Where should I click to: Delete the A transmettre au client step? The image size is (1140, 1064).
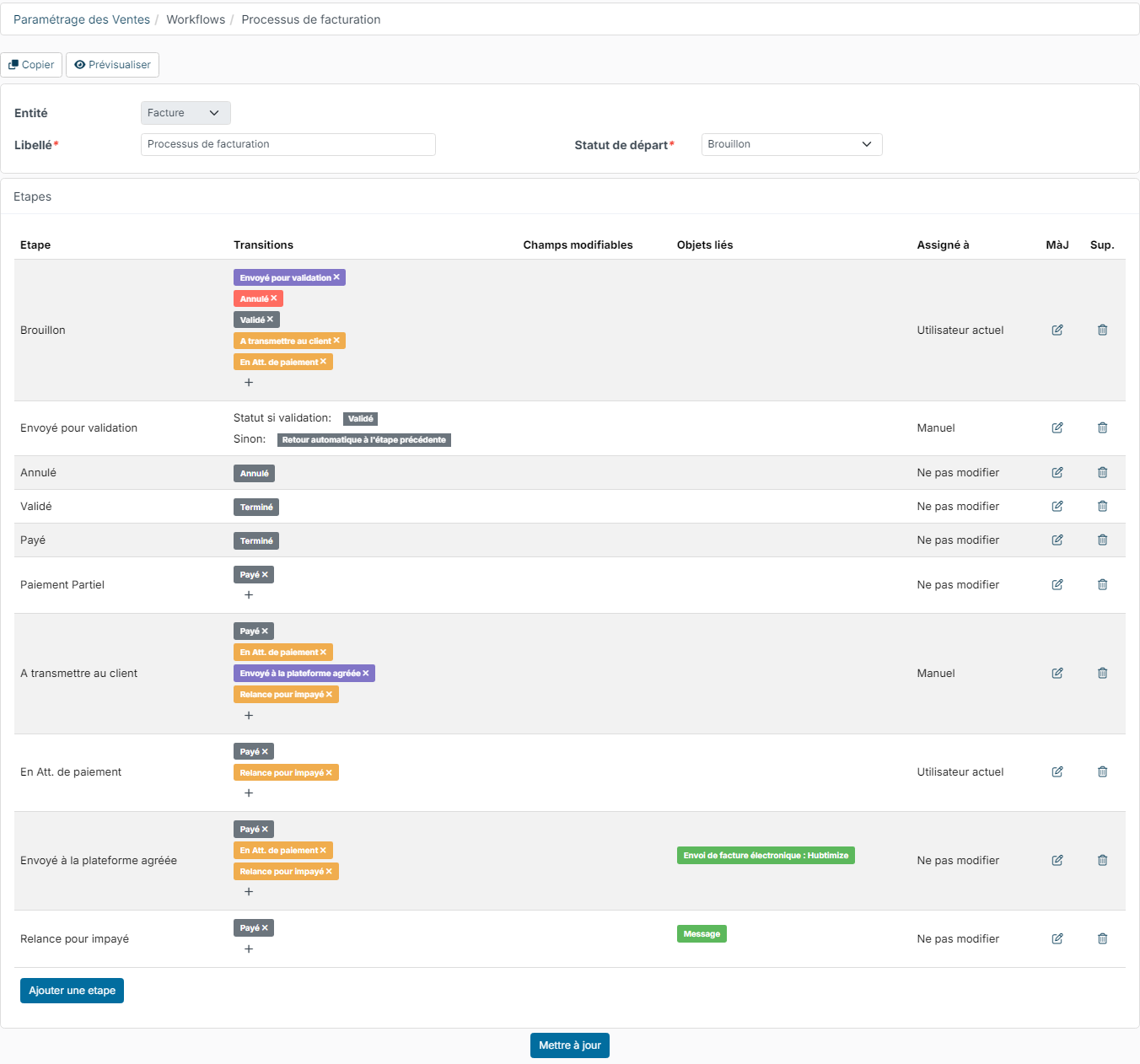[1102, 674]
